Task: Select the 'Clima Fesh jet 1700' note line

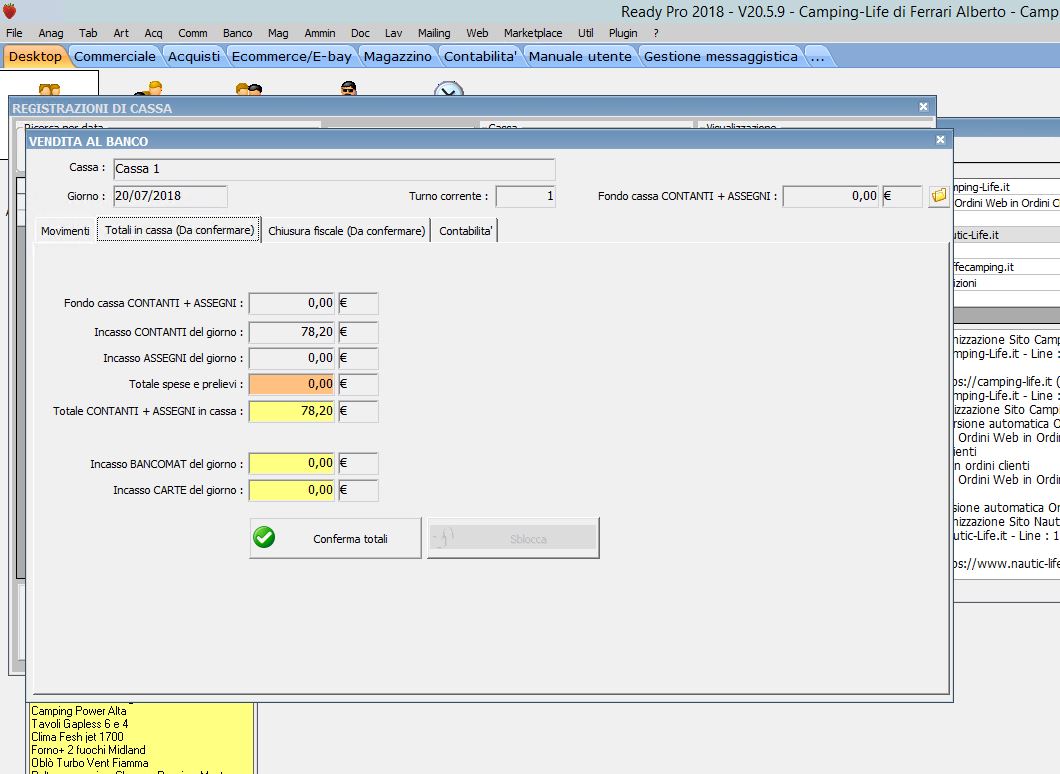Action: [x=78, y=737]
